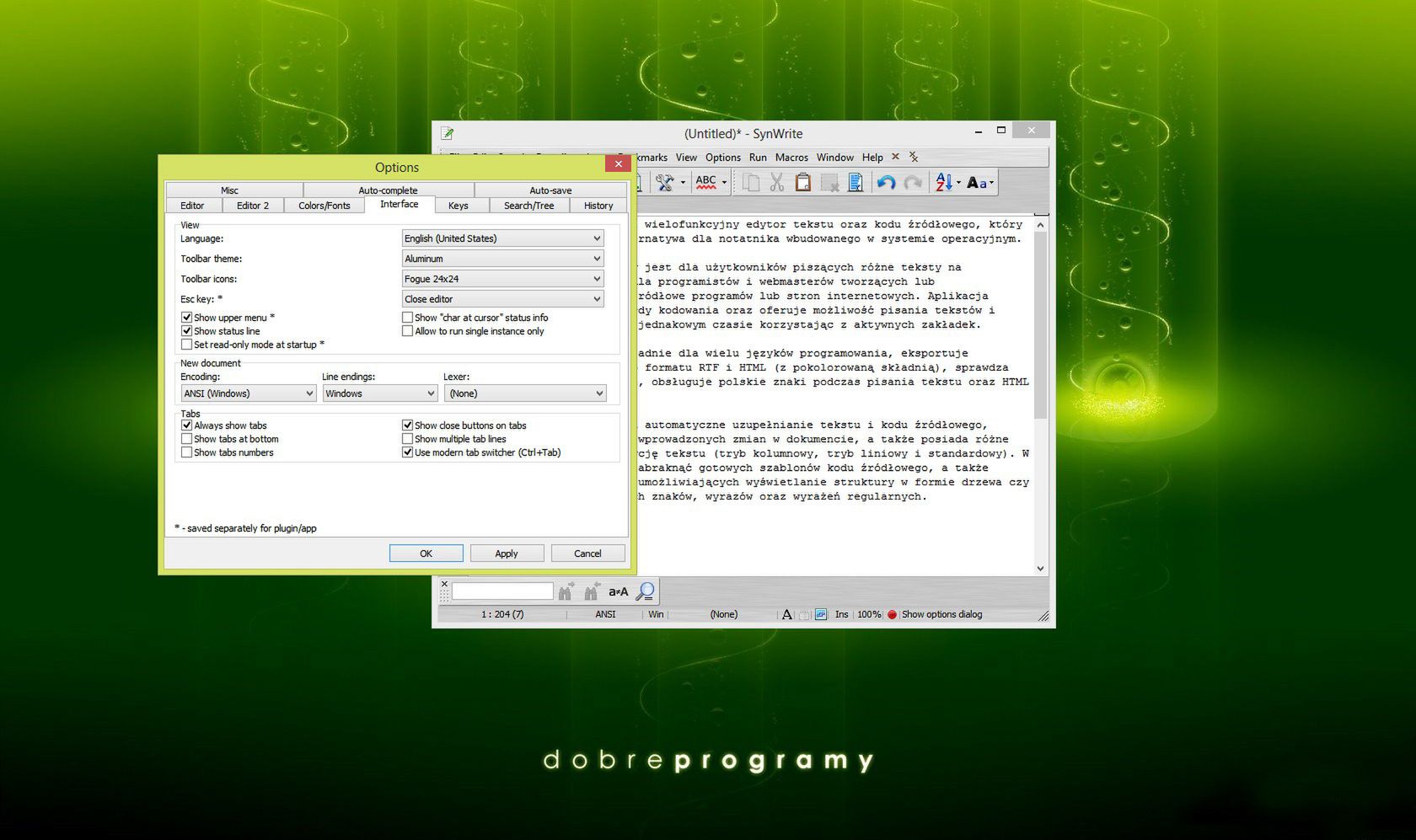Close the quick search bar with its X
1416x840 pixels.
pos(444,583)
